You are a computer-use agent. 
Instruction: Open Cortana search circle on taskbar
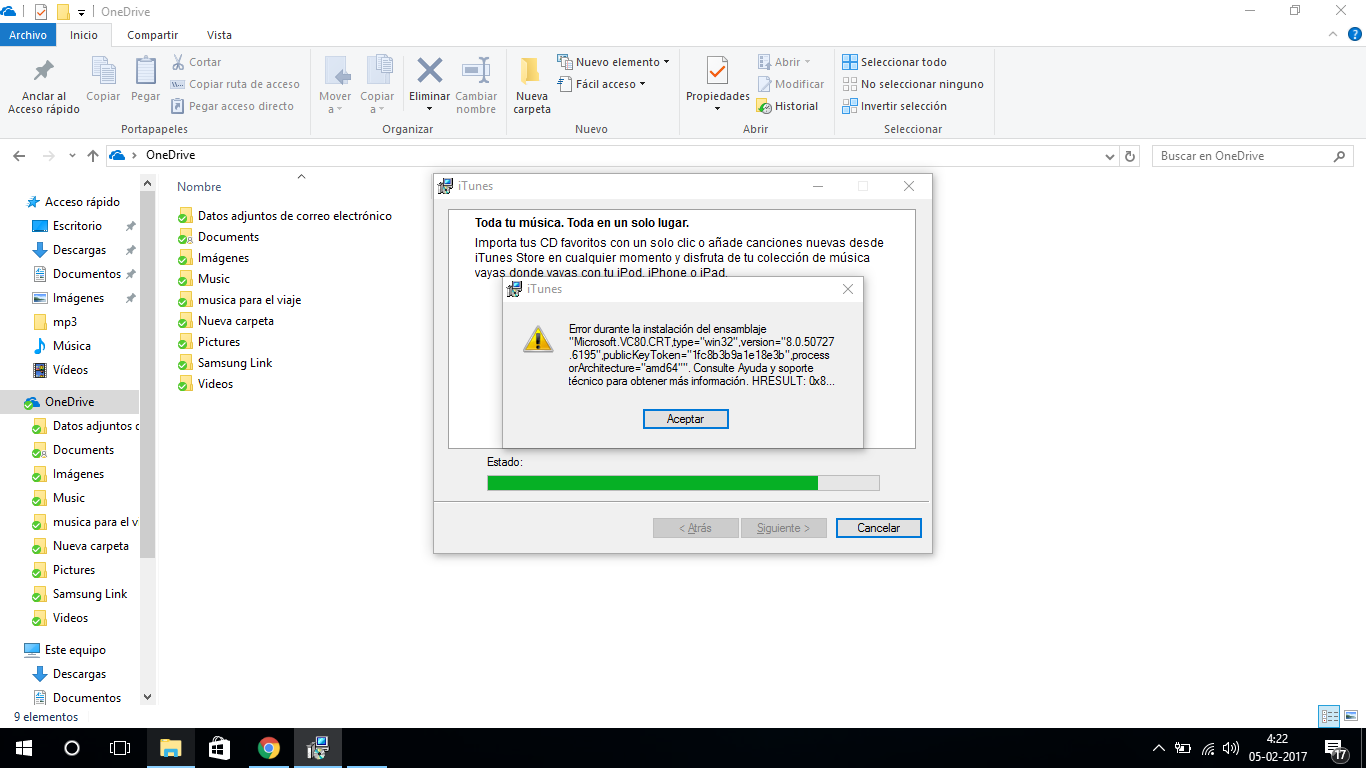coord(72,748)
